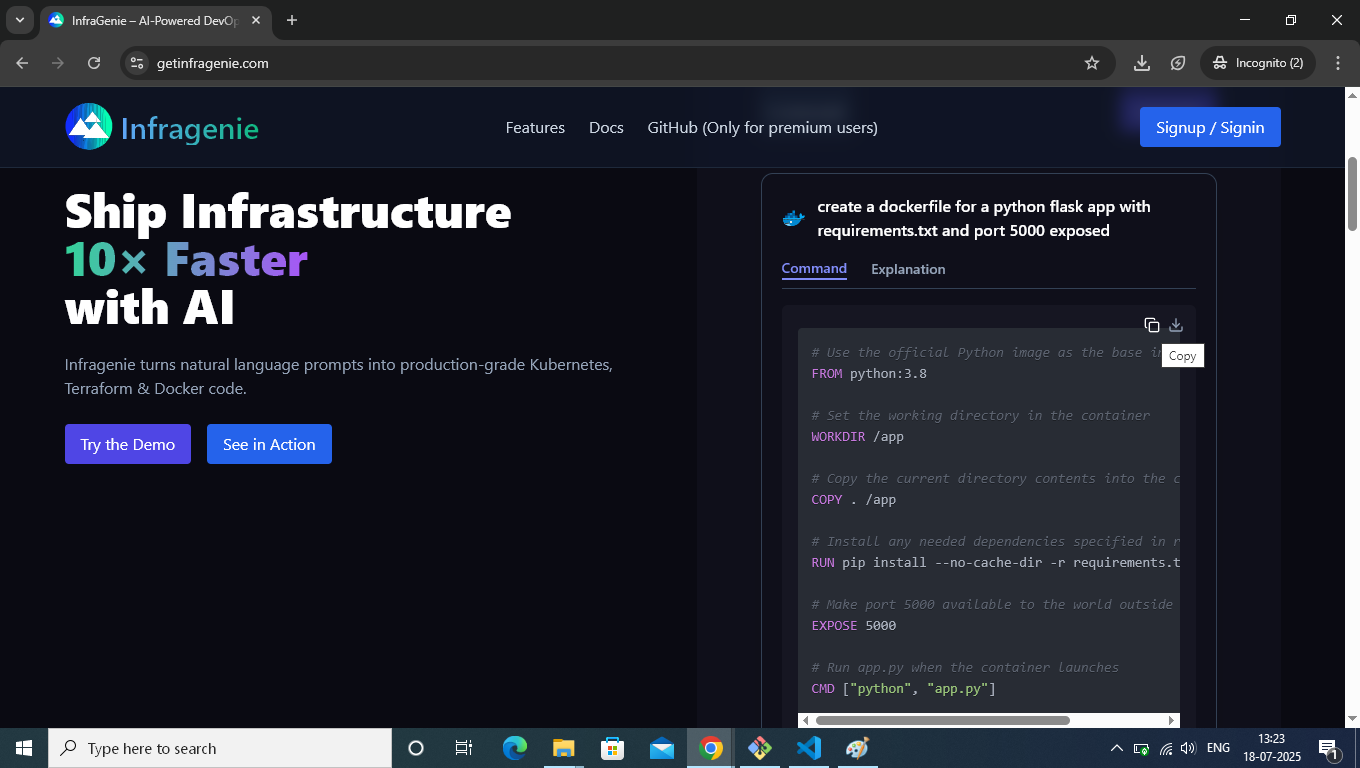
Task: Click the page vertical scrollbar thumb
Action: (x=1352, y=195)
